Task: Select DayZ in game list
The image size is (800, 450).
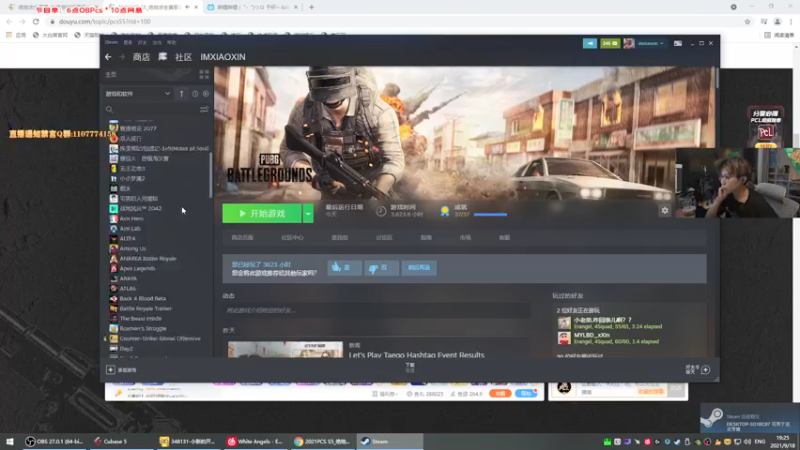Action: pyautogui.click(x=126, y=348)
